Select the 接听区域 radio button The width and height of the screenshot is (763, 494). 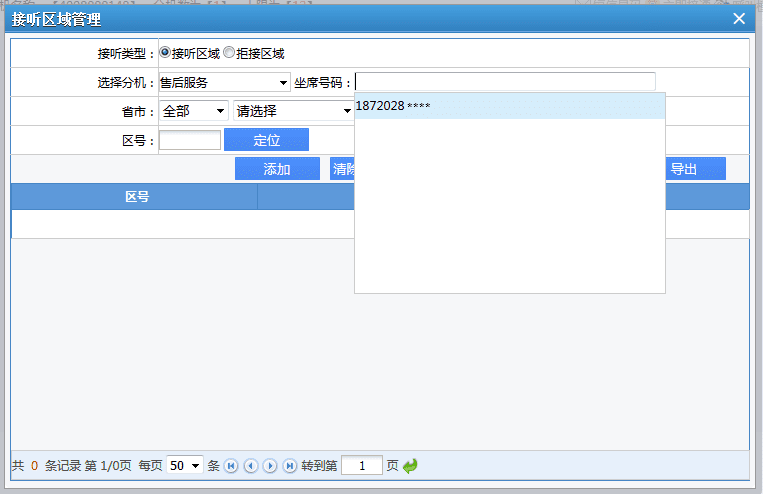pos(165,53)
